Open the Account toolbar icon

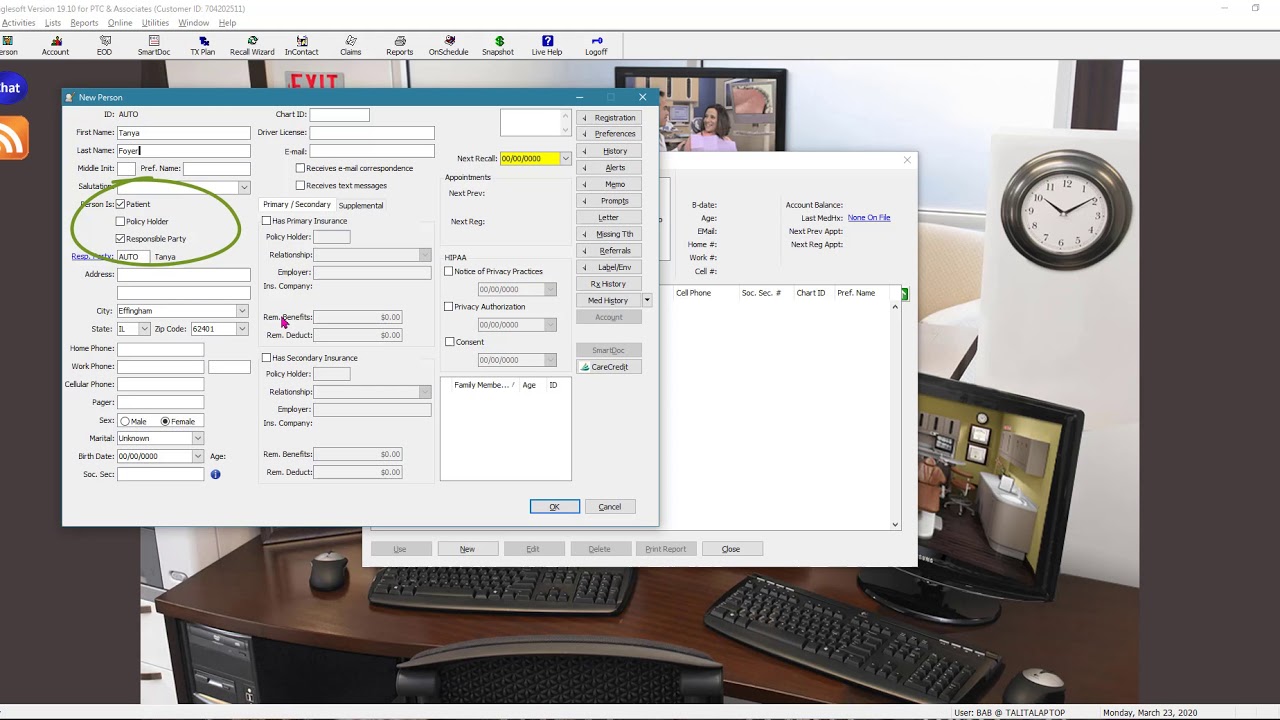point(55,46)
